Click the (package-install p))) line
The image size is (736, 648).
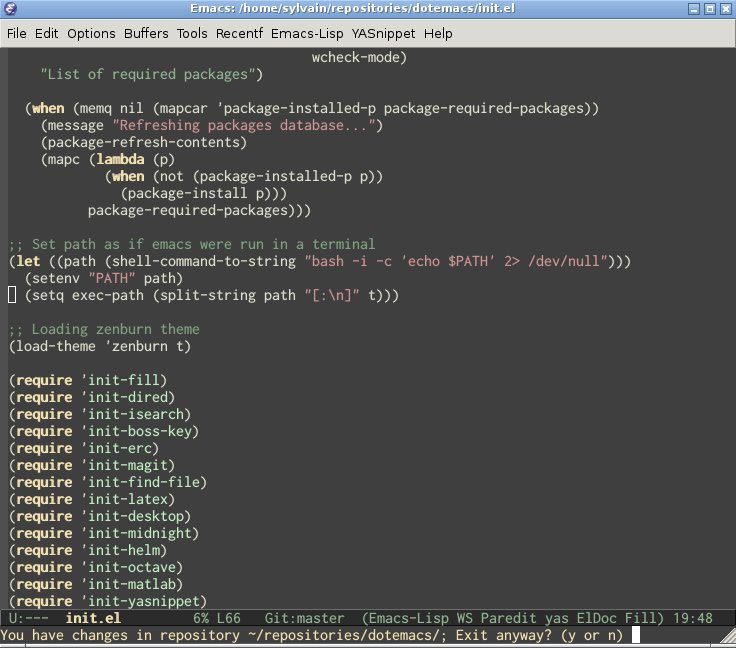pos(203,193)
